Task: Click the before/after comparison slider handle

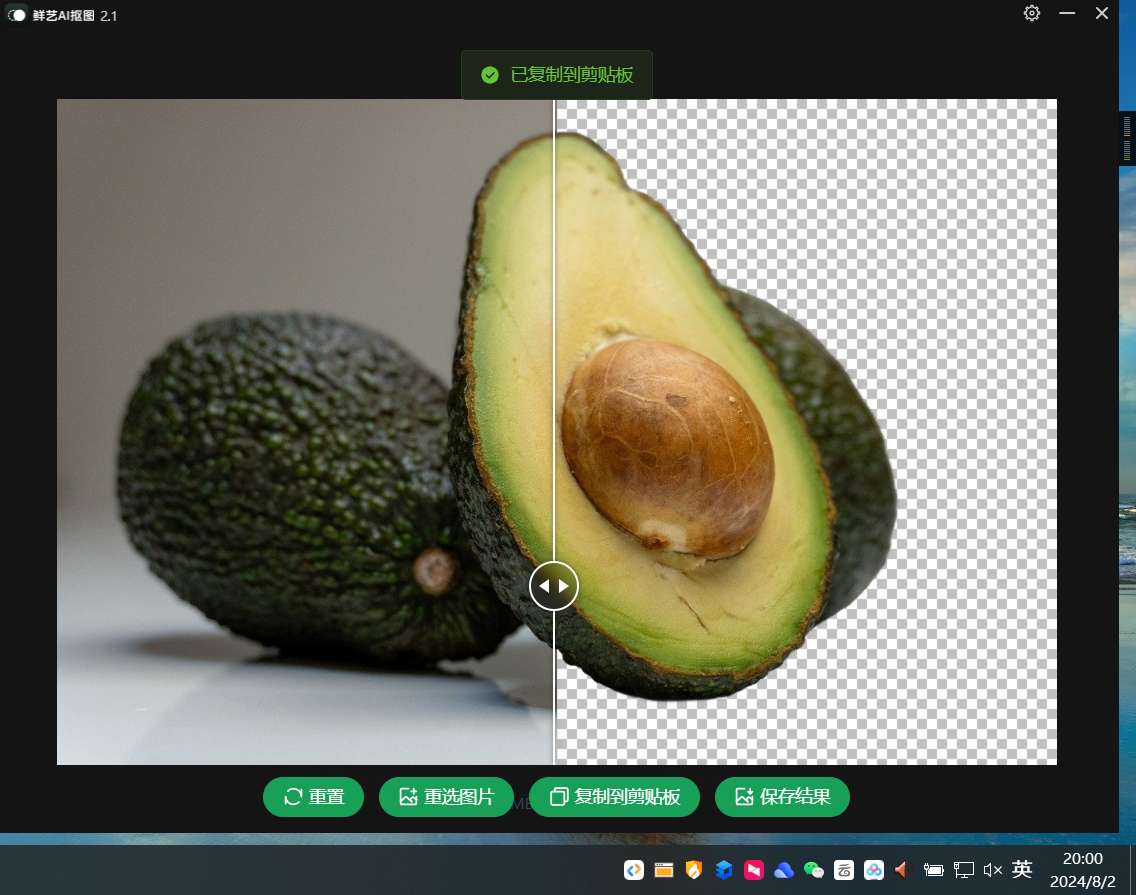Action: (x=554, y=585)
